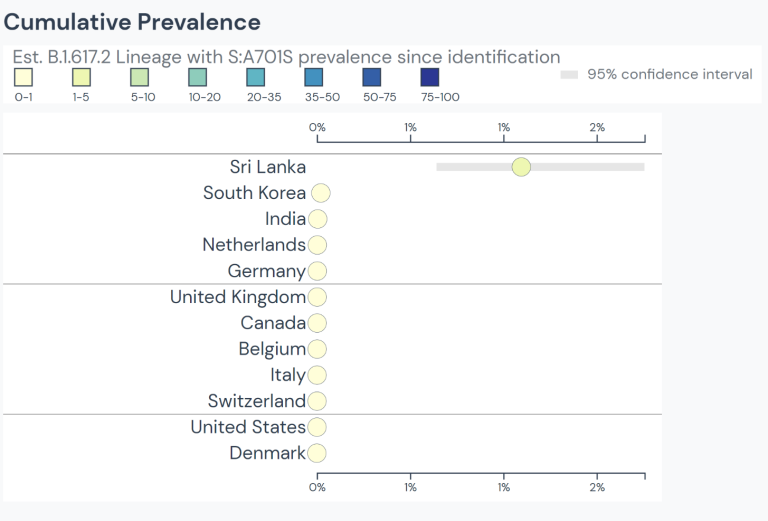Click the Germany data point circle
Image resolution: width=768 pixels, height=521 pixels.
(317, 271)
